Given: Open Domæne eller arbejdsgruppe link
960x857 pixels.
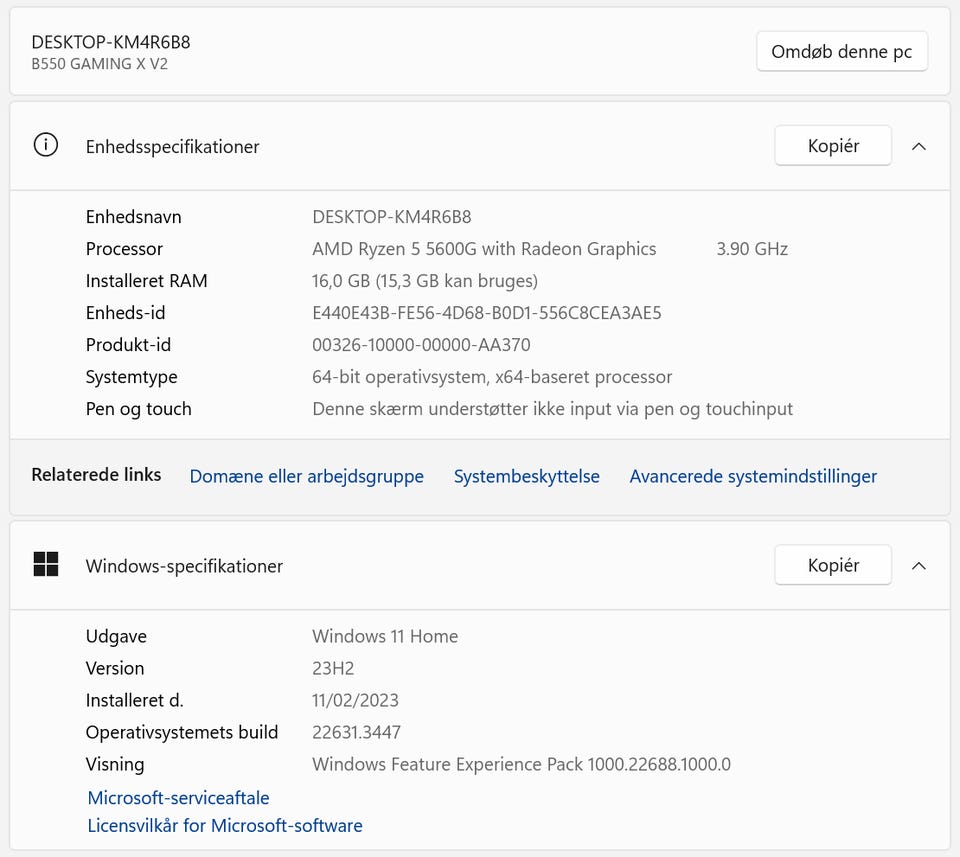Looking at the screenshot, I should click(x=306, y=476).
